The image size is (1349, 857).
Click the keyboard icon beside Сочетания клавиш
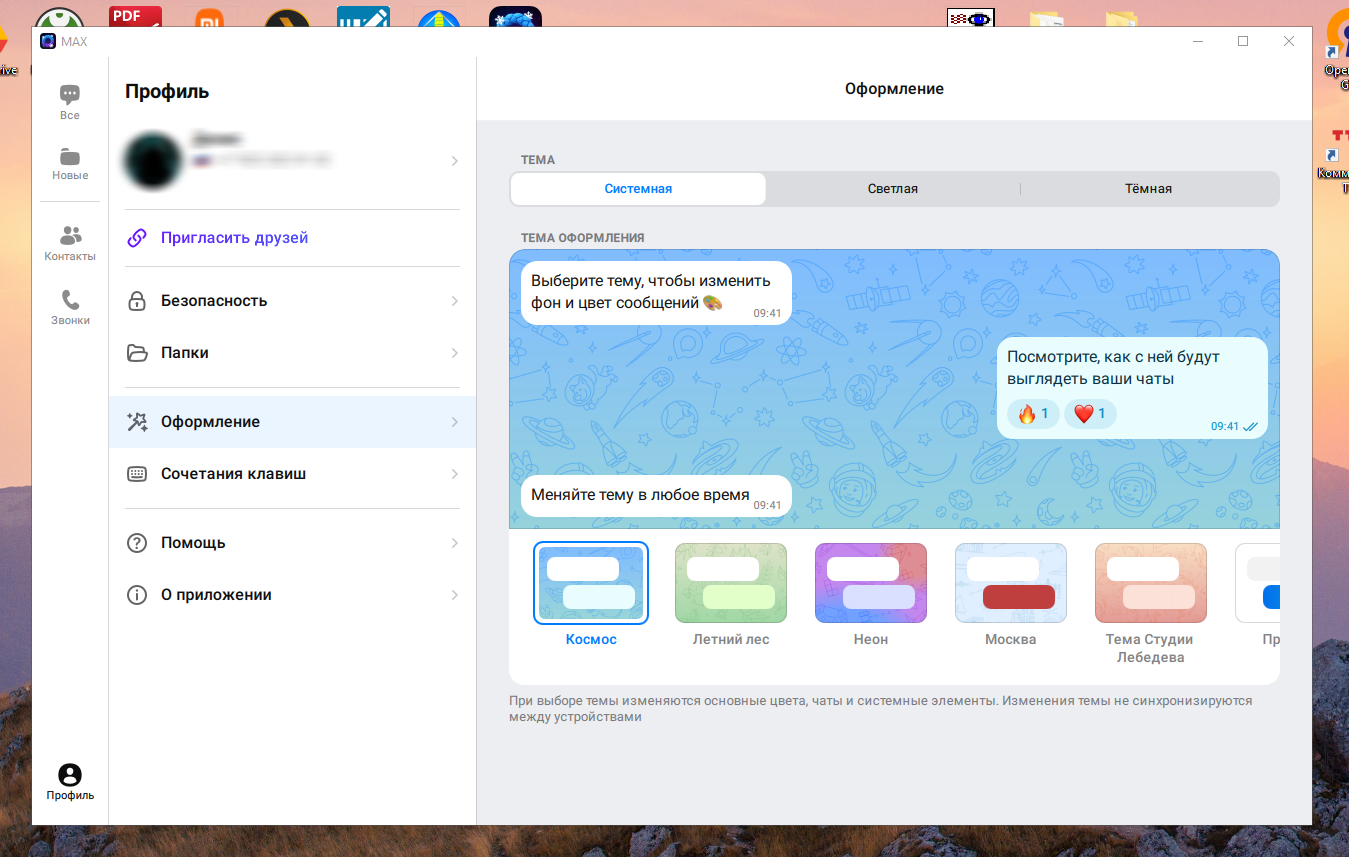[x=137, y=474]
